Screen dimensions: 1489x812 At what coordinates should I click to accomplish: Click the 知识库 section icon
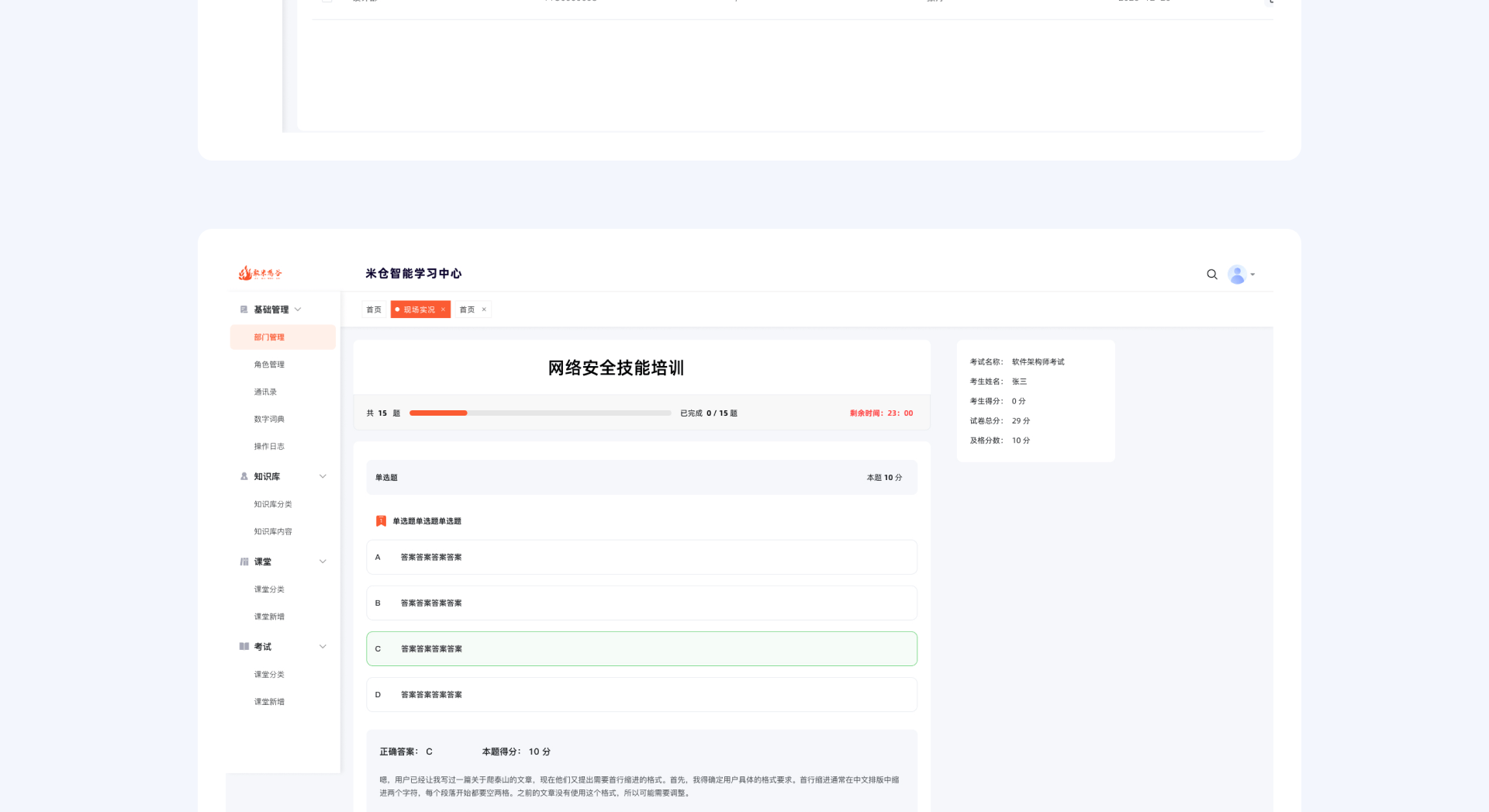coord(244,476)
